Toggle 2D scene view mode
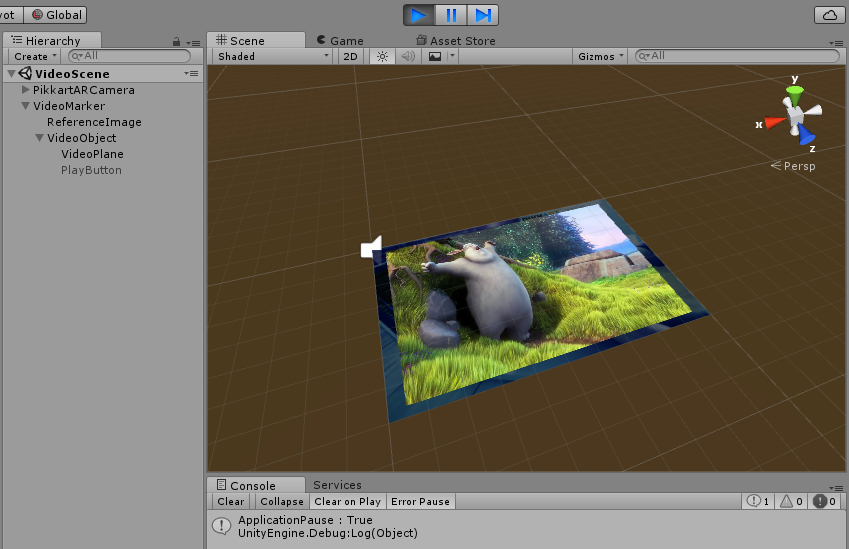Image resolution: width=849 pixels, height=549 pixels. point(350,56)
